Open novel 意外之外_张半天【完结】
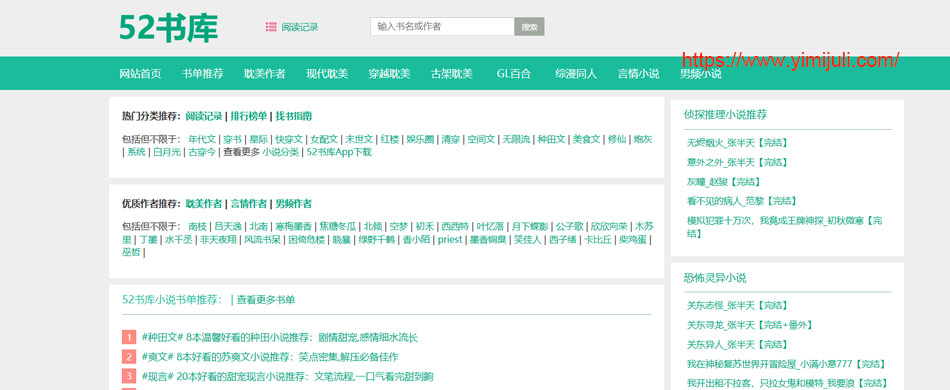This screenshot has height=390, width=950. (x=737, y=162)
